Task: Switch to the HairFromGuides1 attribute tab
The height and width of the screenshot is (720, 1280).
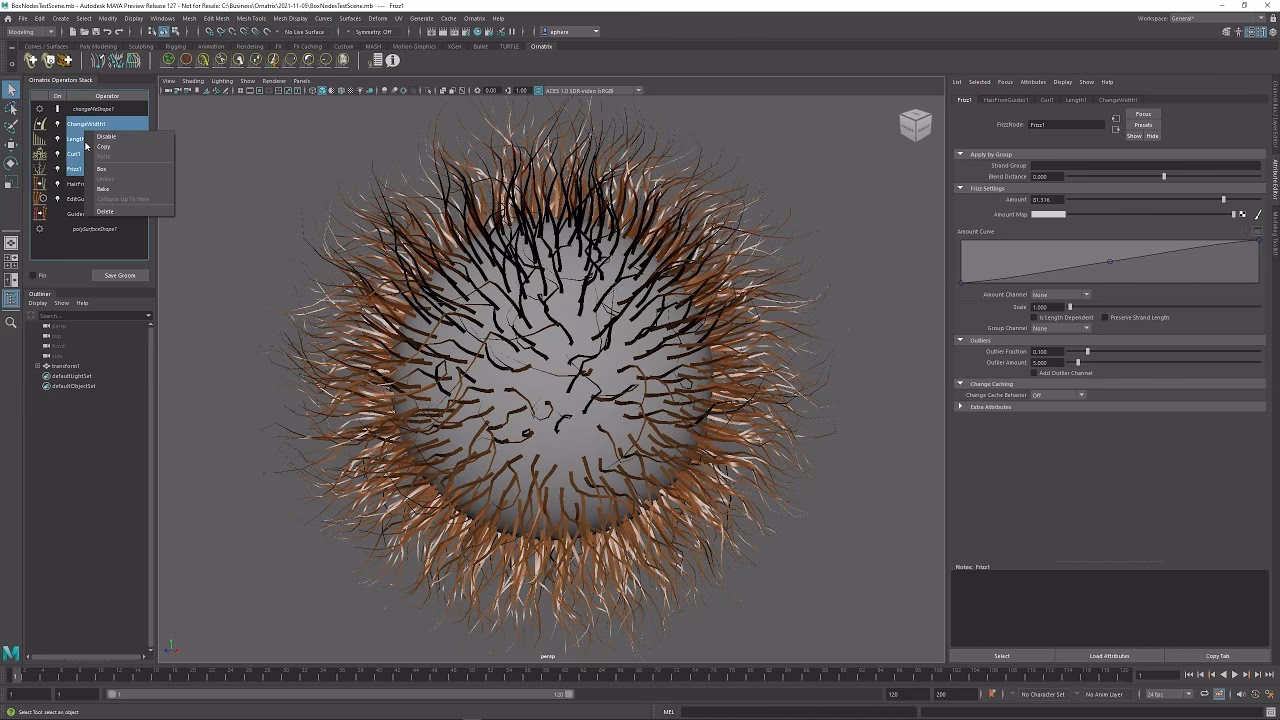Action: (x=1005, y=100)
